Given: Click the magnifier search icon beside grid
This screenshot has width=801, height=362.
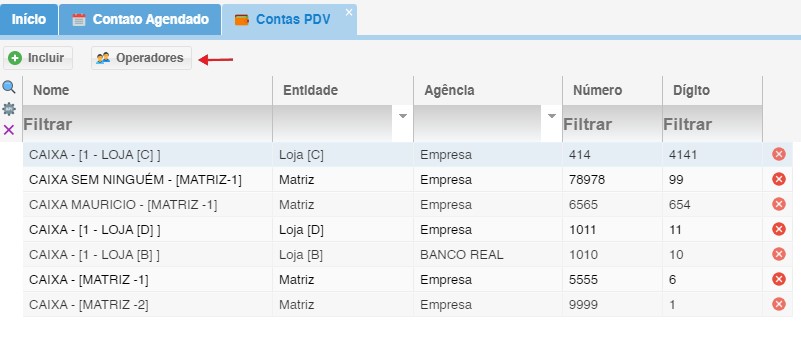Looking at the screenshot, I should (x=9, y=87).
